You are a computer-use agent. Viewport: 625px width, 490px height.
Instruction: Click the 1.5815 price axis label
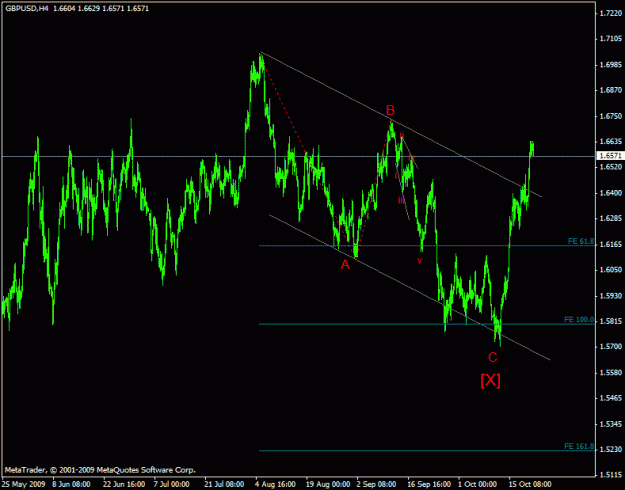tap(611, 321)
